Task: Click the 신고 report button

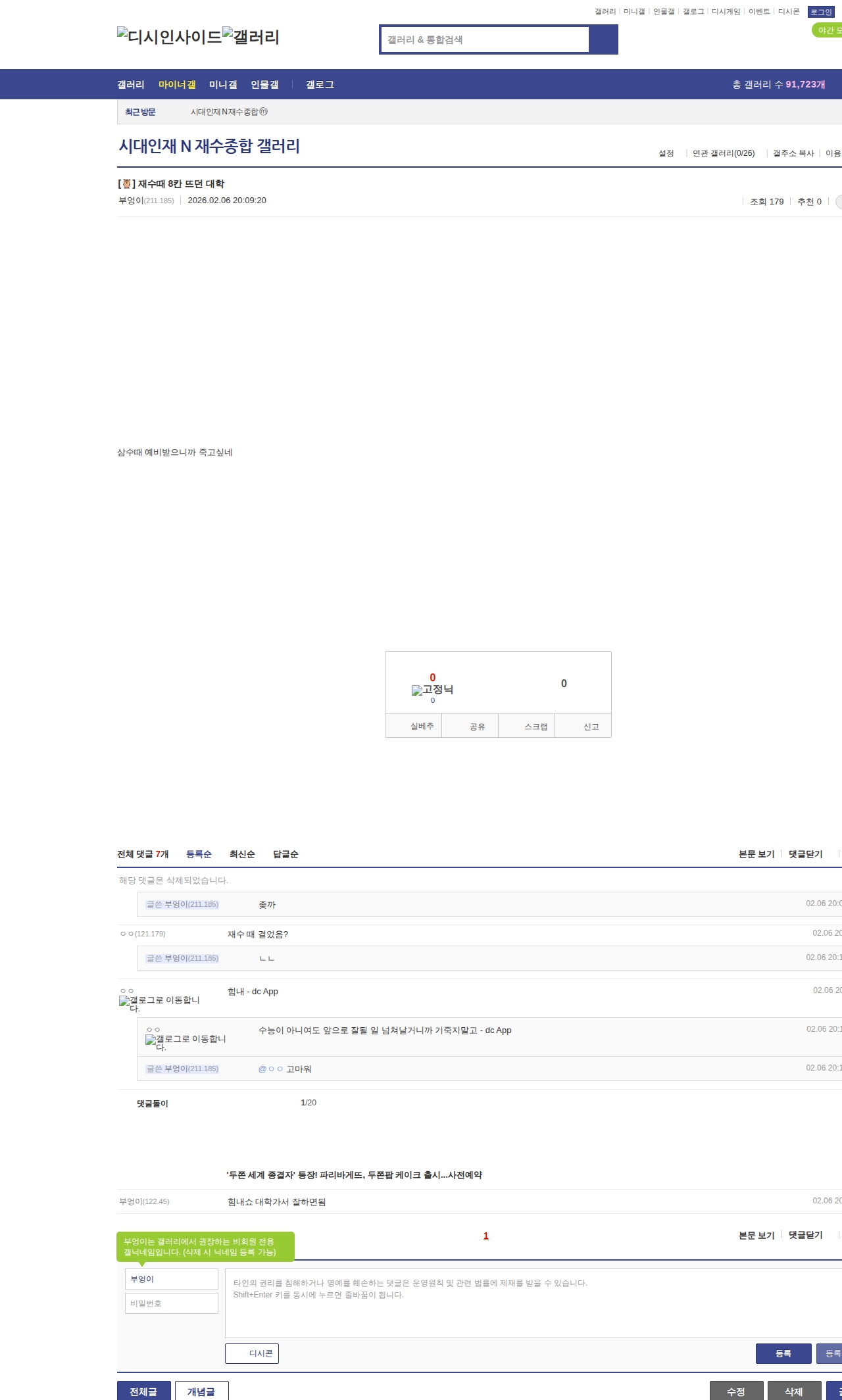Action: pos(591,727)
